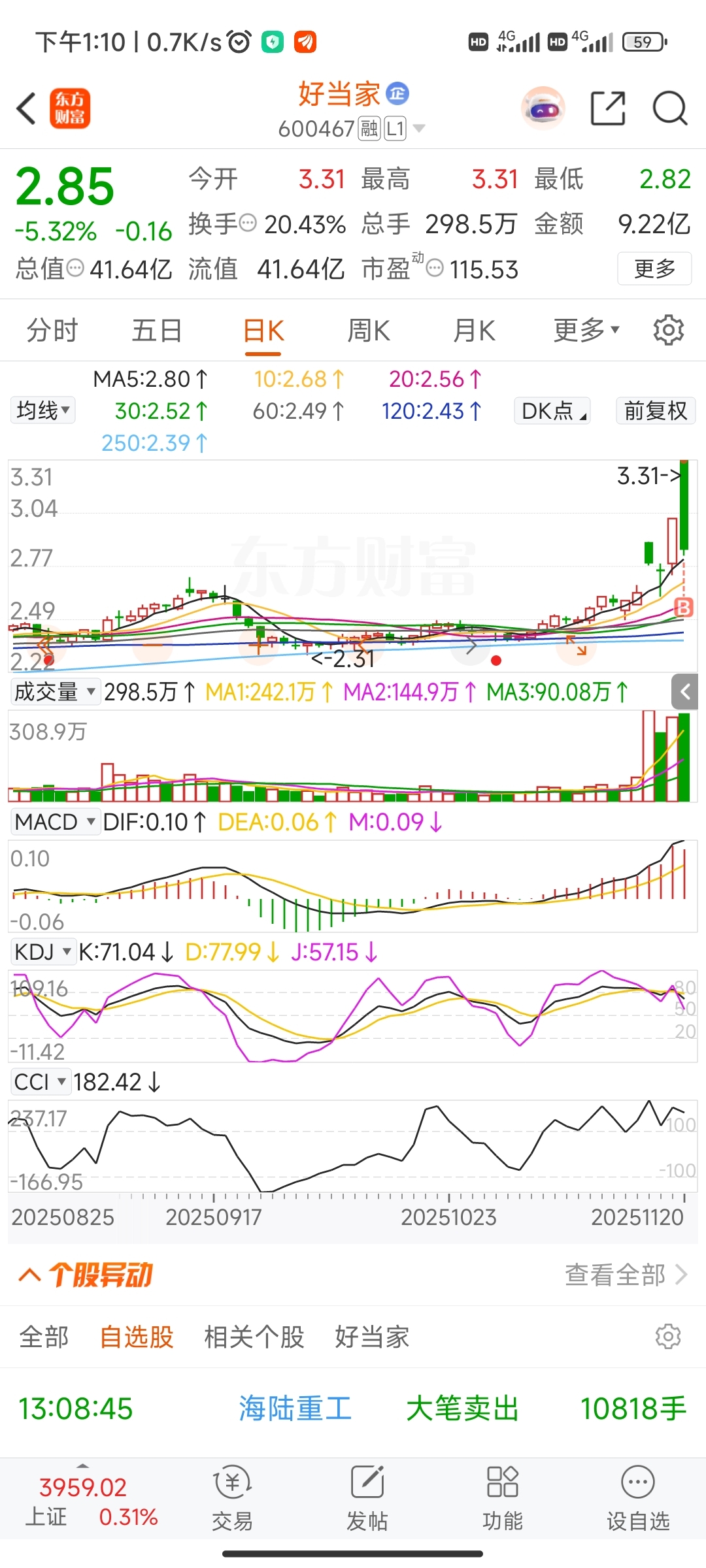
Task: Tap the 大笔卖出 event label
Action: coord(462,1409)
